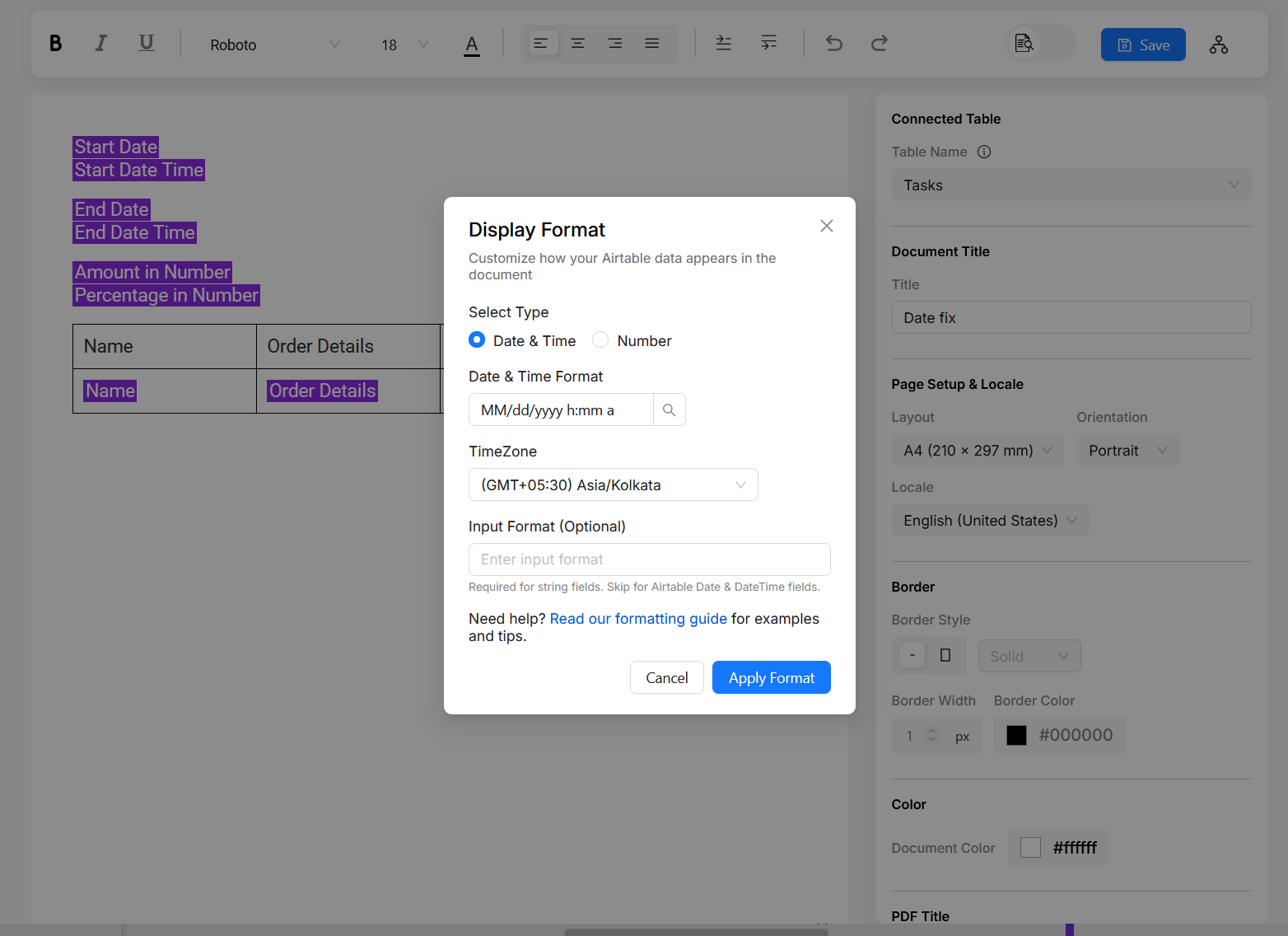This screenshot has height=936, width=1288.
Task: Click the paragraph indent icon
Action: [x=769, y=44]
